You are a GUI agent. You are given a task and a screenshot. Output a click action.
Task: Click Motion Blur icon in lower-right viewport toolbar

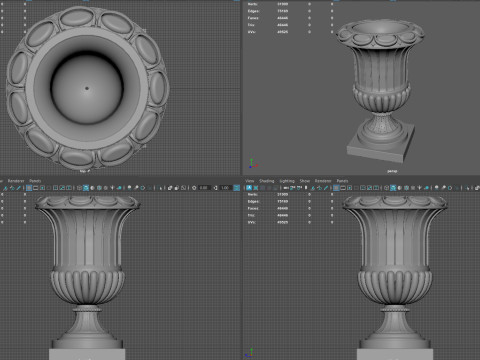click(x=443, y=188)
